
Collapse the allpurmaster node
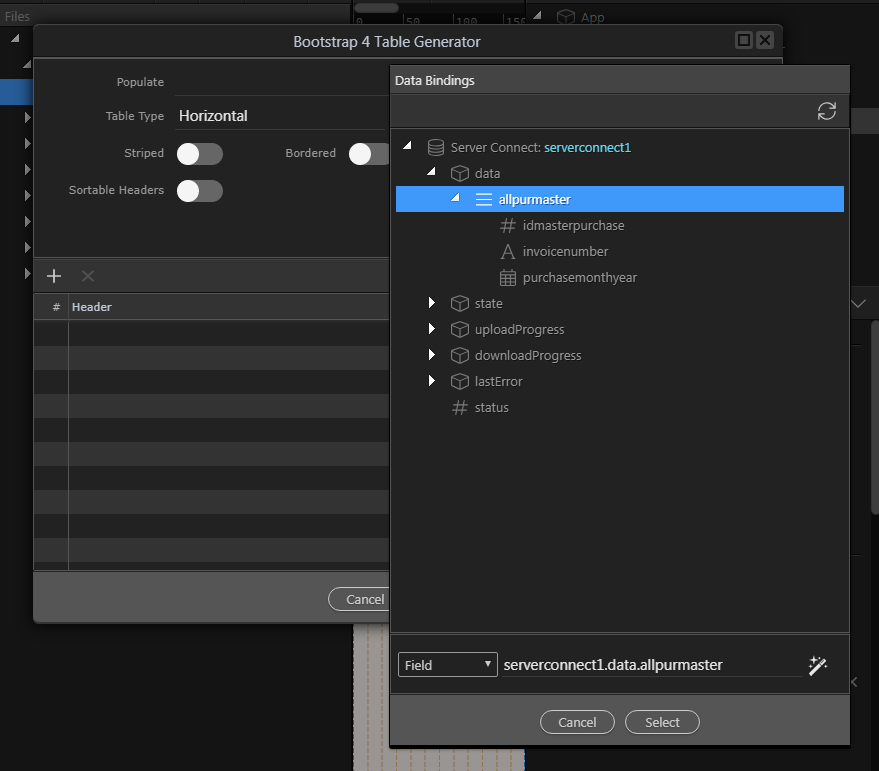coord(456,198)
